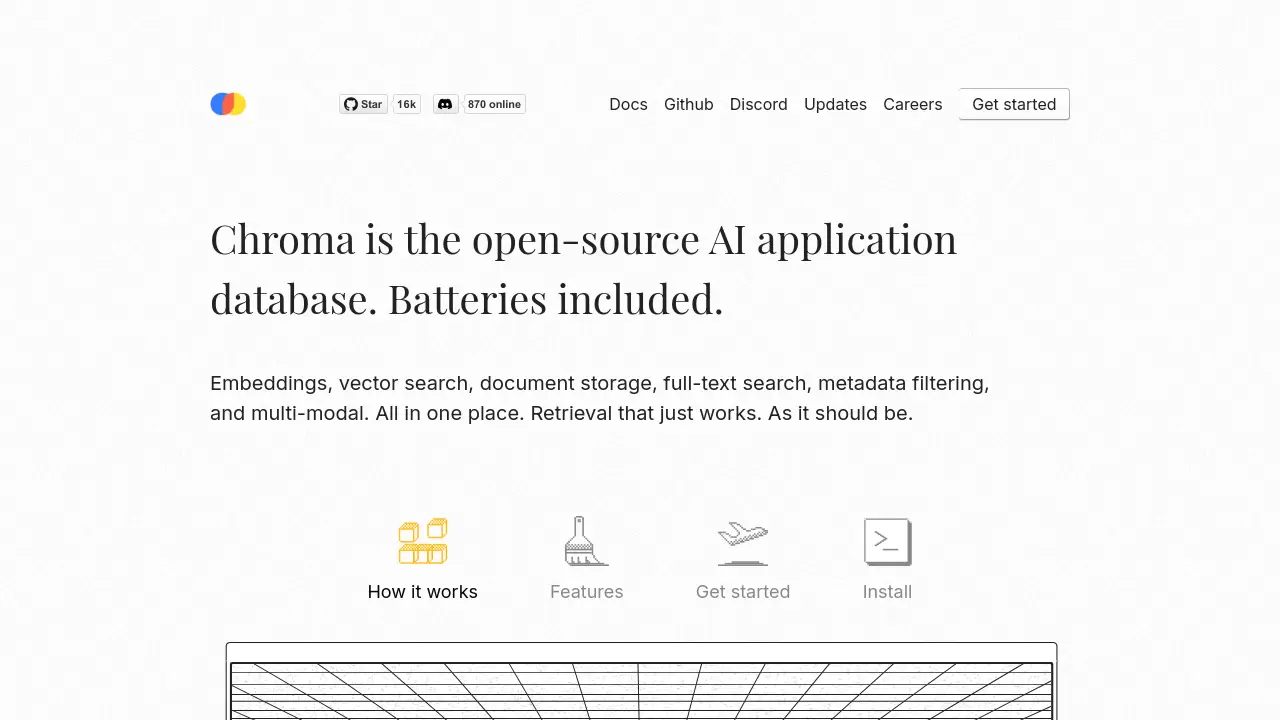Open the Docs link
1280x720 pixels.
[x=628, y=104]
